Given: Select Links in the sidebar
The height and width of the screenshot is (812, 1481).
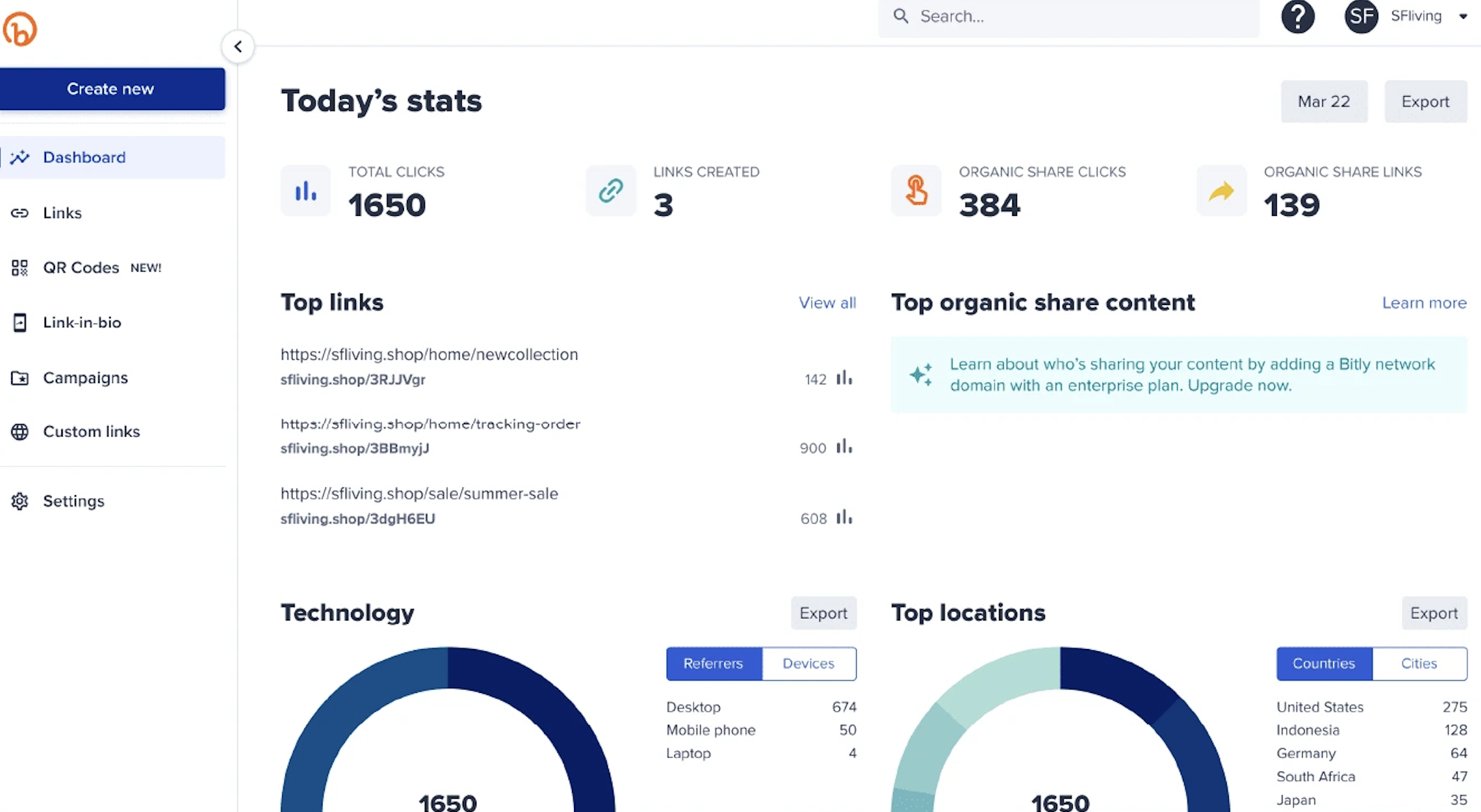Looking at the screenshot, I should 62,212.
